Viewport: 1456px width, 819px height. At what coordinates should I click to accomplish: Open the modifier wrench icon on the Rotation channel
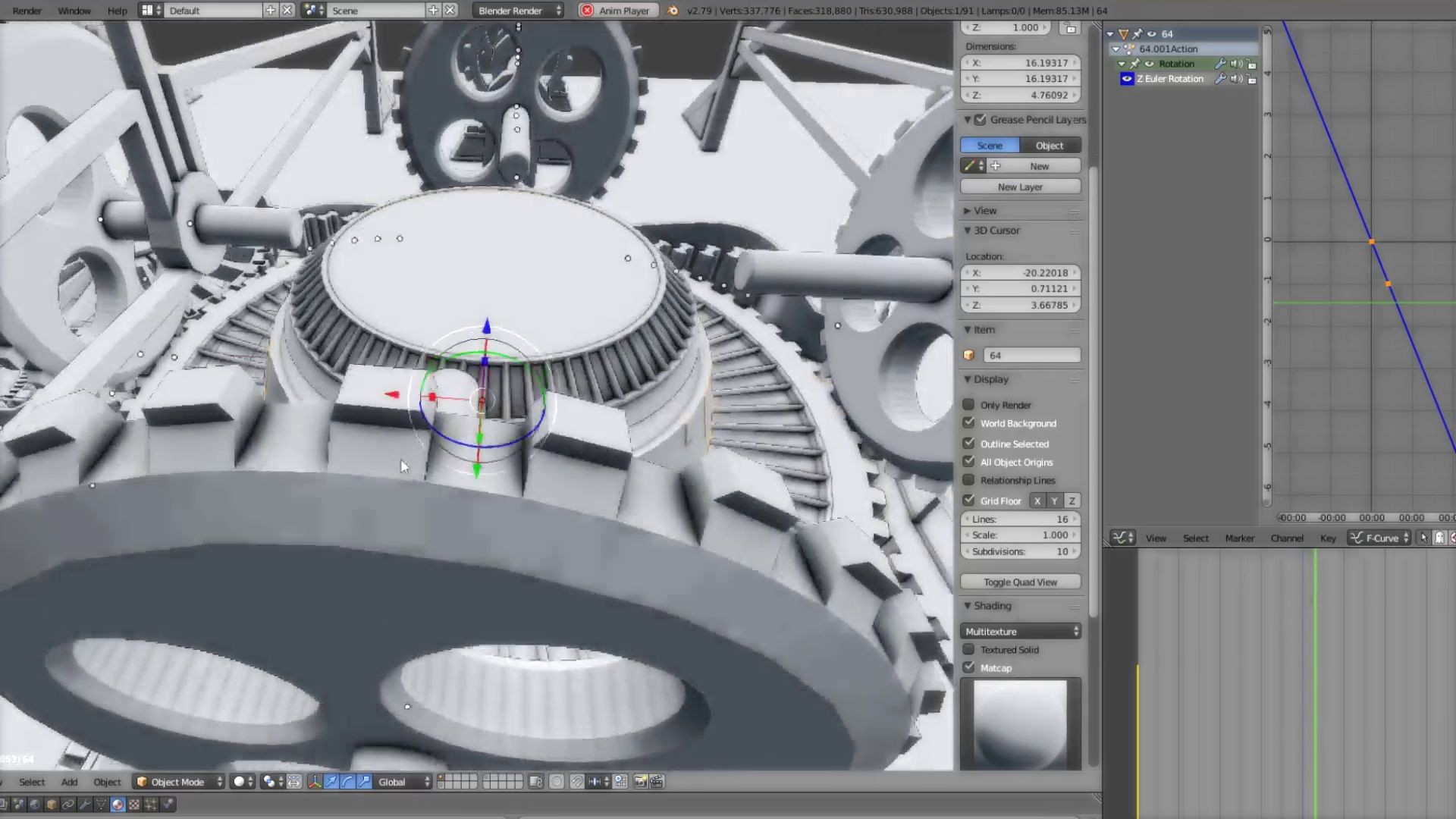click(1220, 64)
